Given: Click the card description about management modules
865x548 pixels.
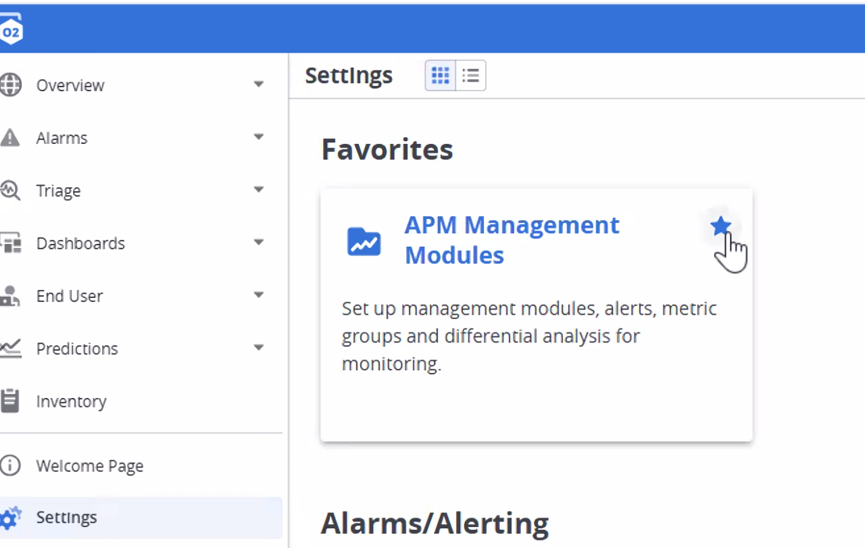Looking at the screenshot, I should click(x=528, y=336).
